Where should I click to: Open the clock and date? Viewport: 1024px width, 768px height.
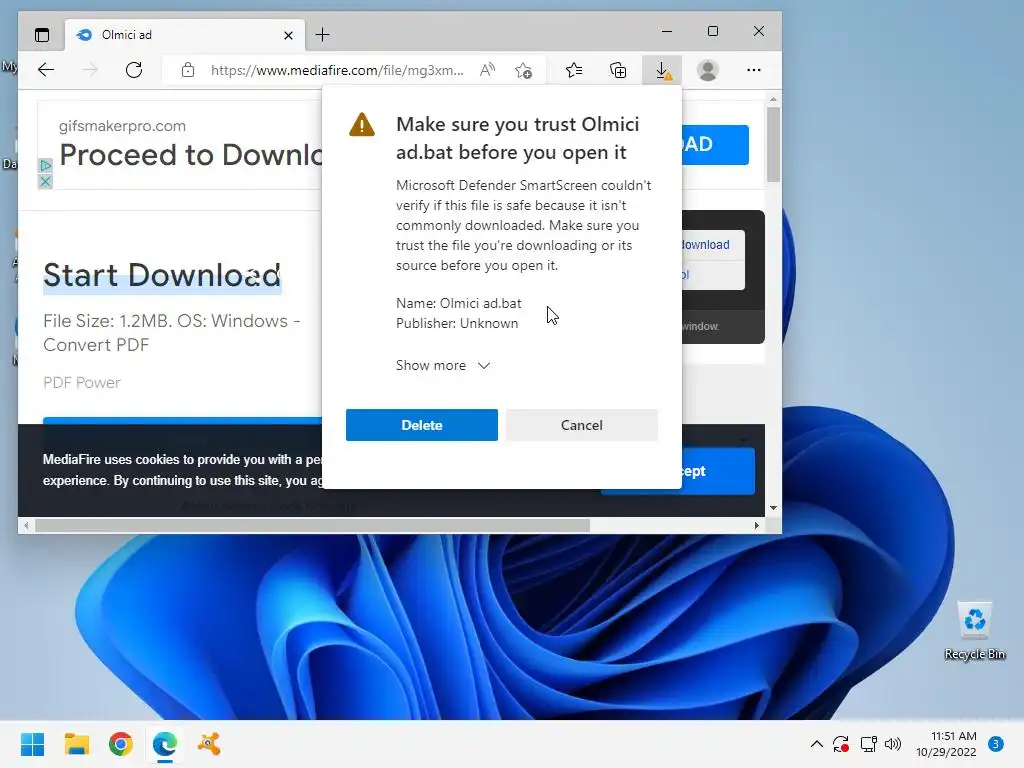click(946, 744)
